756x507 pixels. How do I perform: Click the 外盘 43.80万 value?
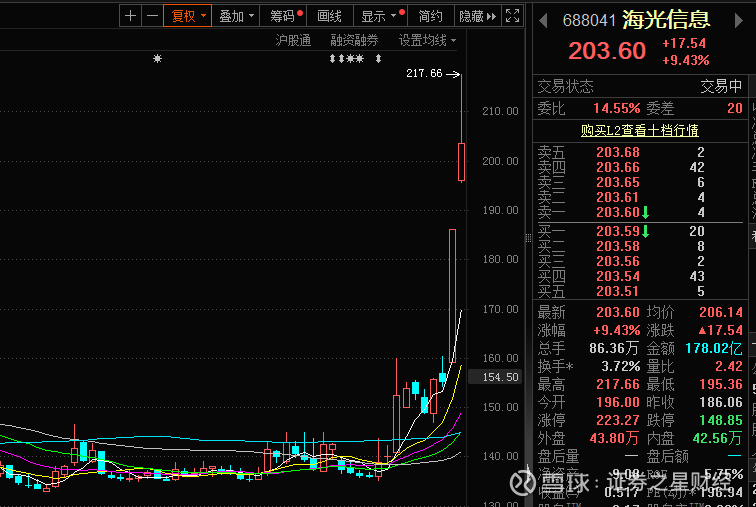click(614, 438)
